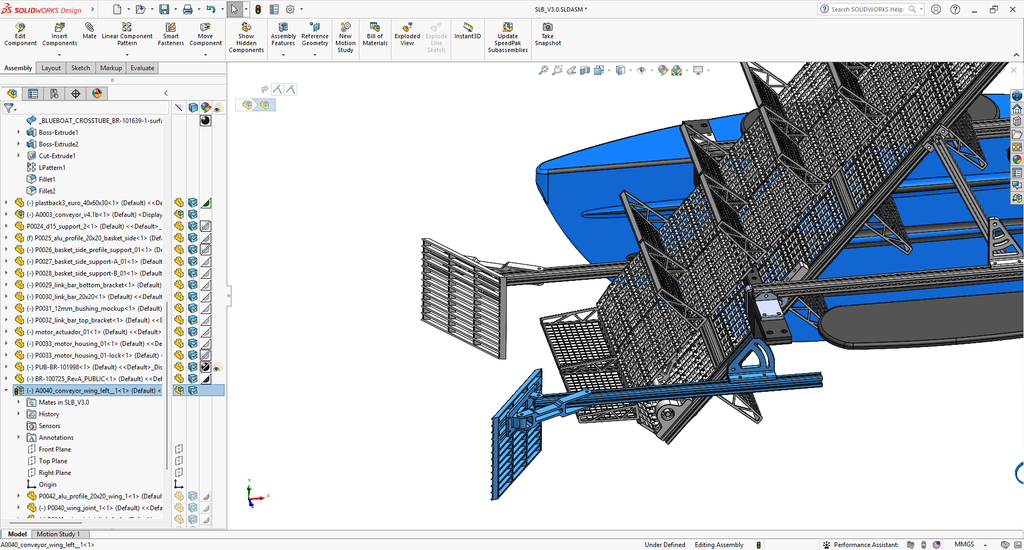
Task: Toggle hide/show icon for plastback3_euro component
Action: click(x=179, y=202)
